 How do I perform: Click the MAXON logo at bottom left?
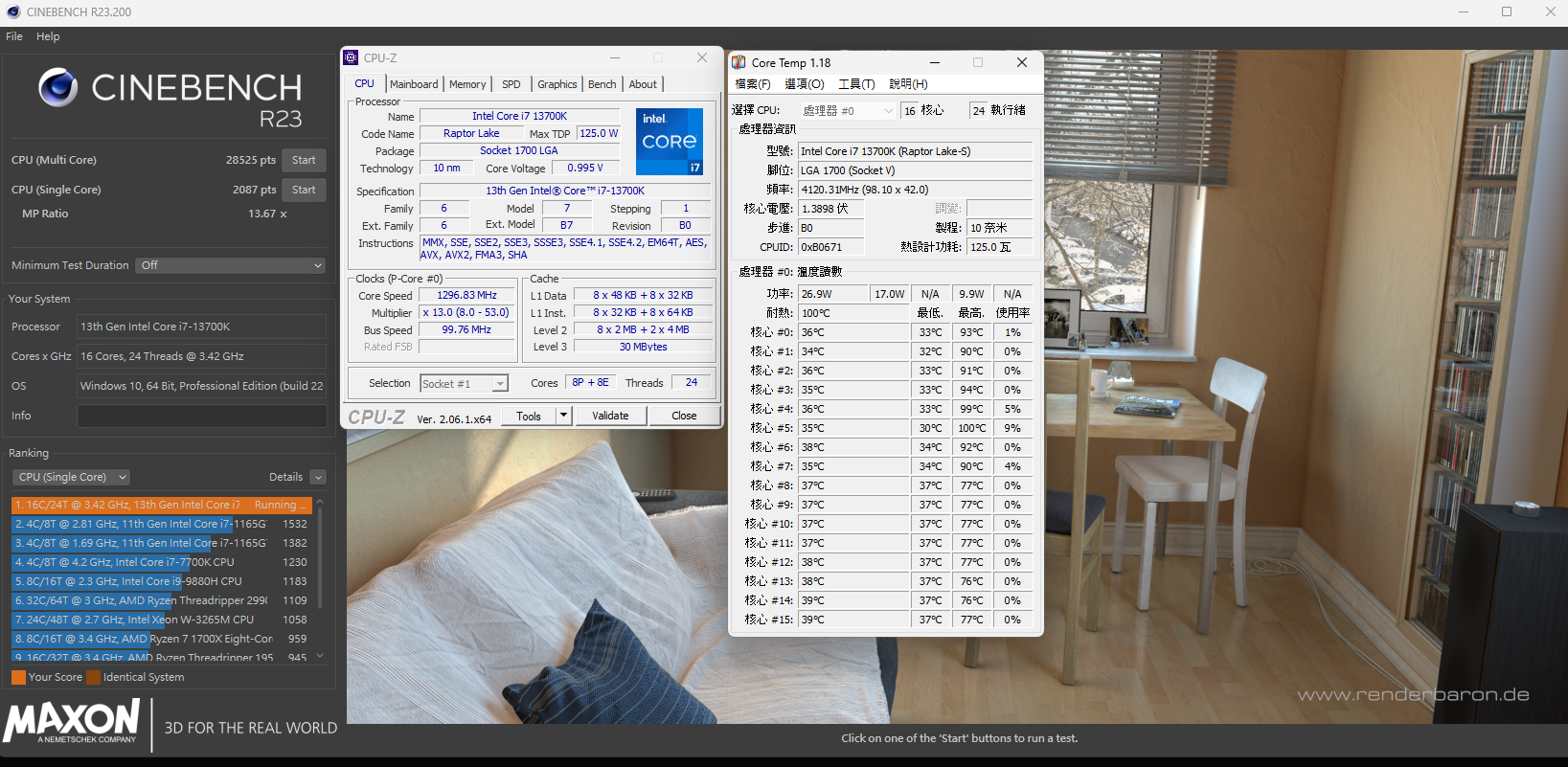(x=72, y=721)
